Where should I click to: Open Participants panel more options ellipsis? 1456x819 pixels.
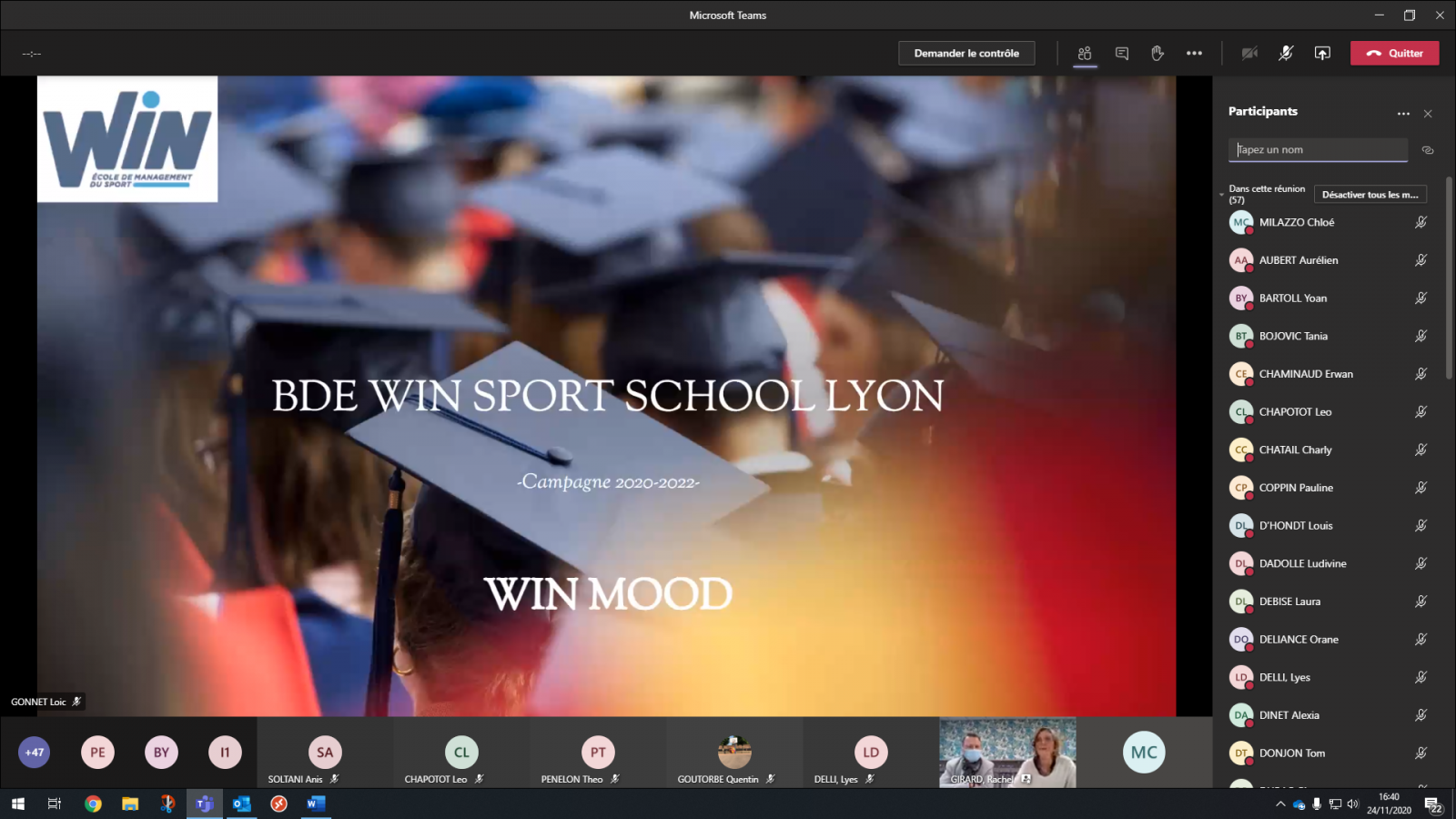click(1403, 114)
